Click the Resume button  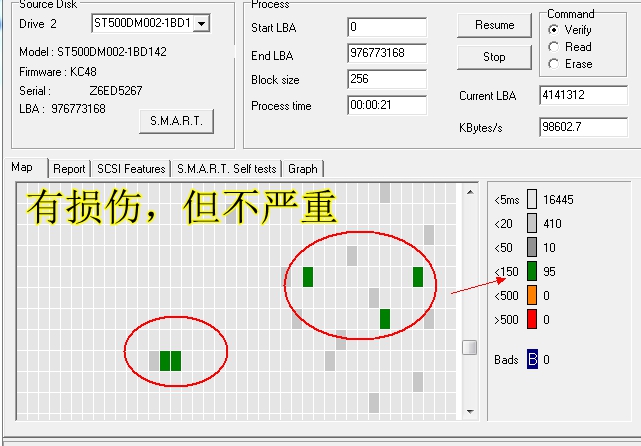[x=494, y=25]
